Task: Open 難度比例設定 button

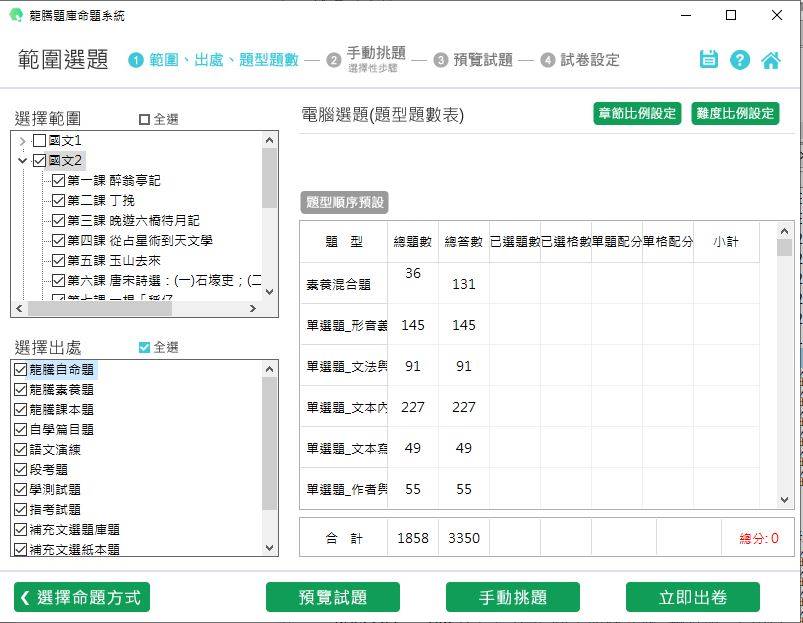Action: pyautogui.click(x=735, y=113)
